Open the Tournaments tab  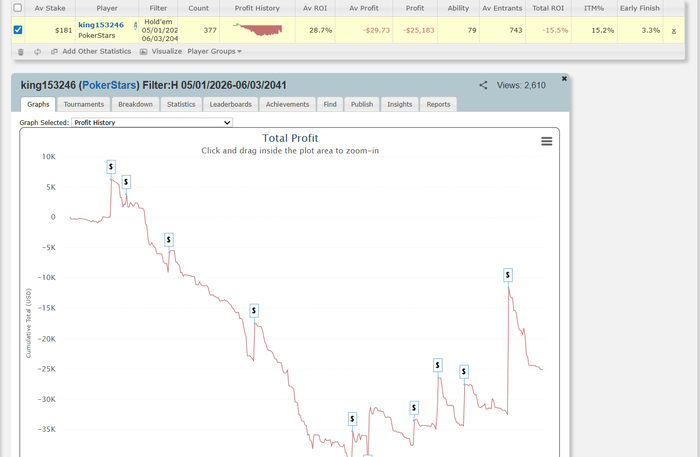coord(83,104)
